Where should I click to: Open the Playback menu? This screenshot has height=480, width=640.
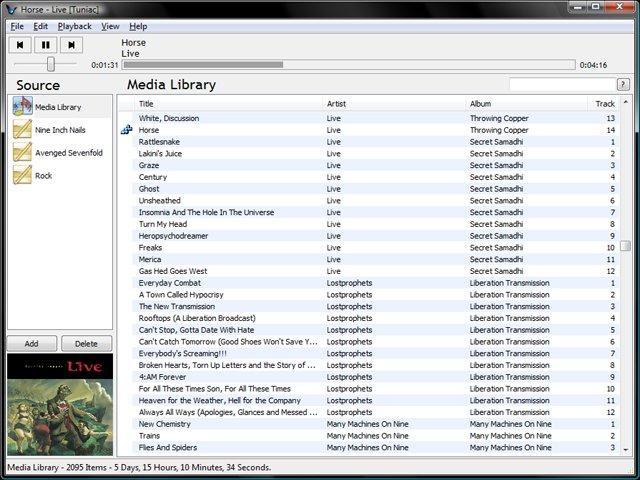[x=75, y=27]
